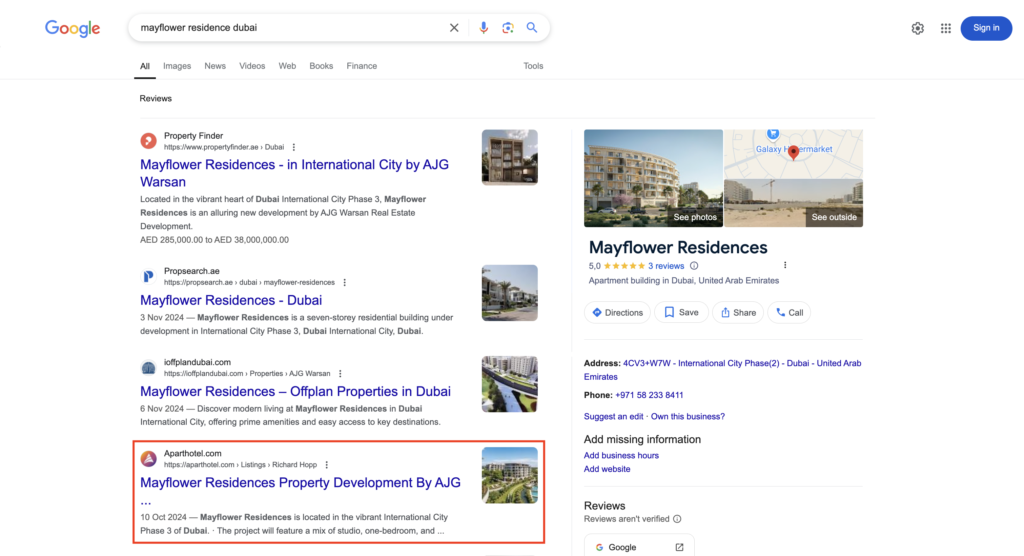Switch to Videos tab
The height and width of the screenshot is (556, 1024).
252,66
